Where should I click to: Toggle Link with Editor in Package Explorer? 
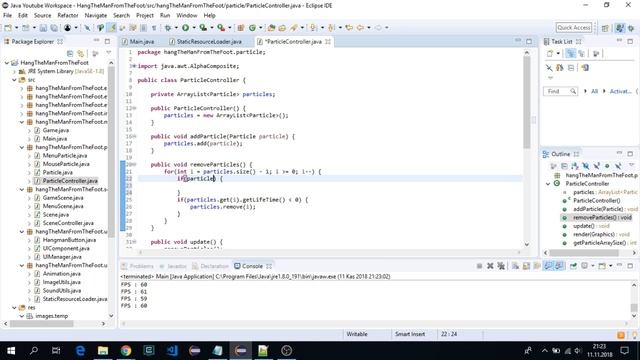click(x=81, y=53)
